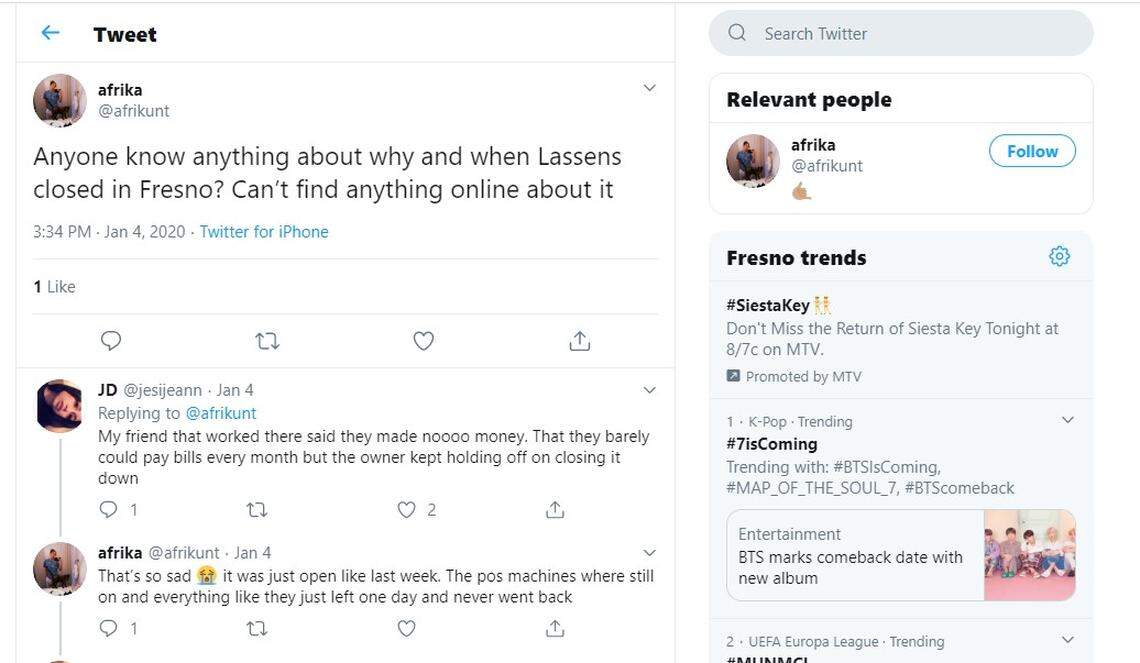Image resolution: width=1140 pixels, height=663 pixels.
Task: Open the #SiestaKey trending topic
Action: tap(770, 305)
